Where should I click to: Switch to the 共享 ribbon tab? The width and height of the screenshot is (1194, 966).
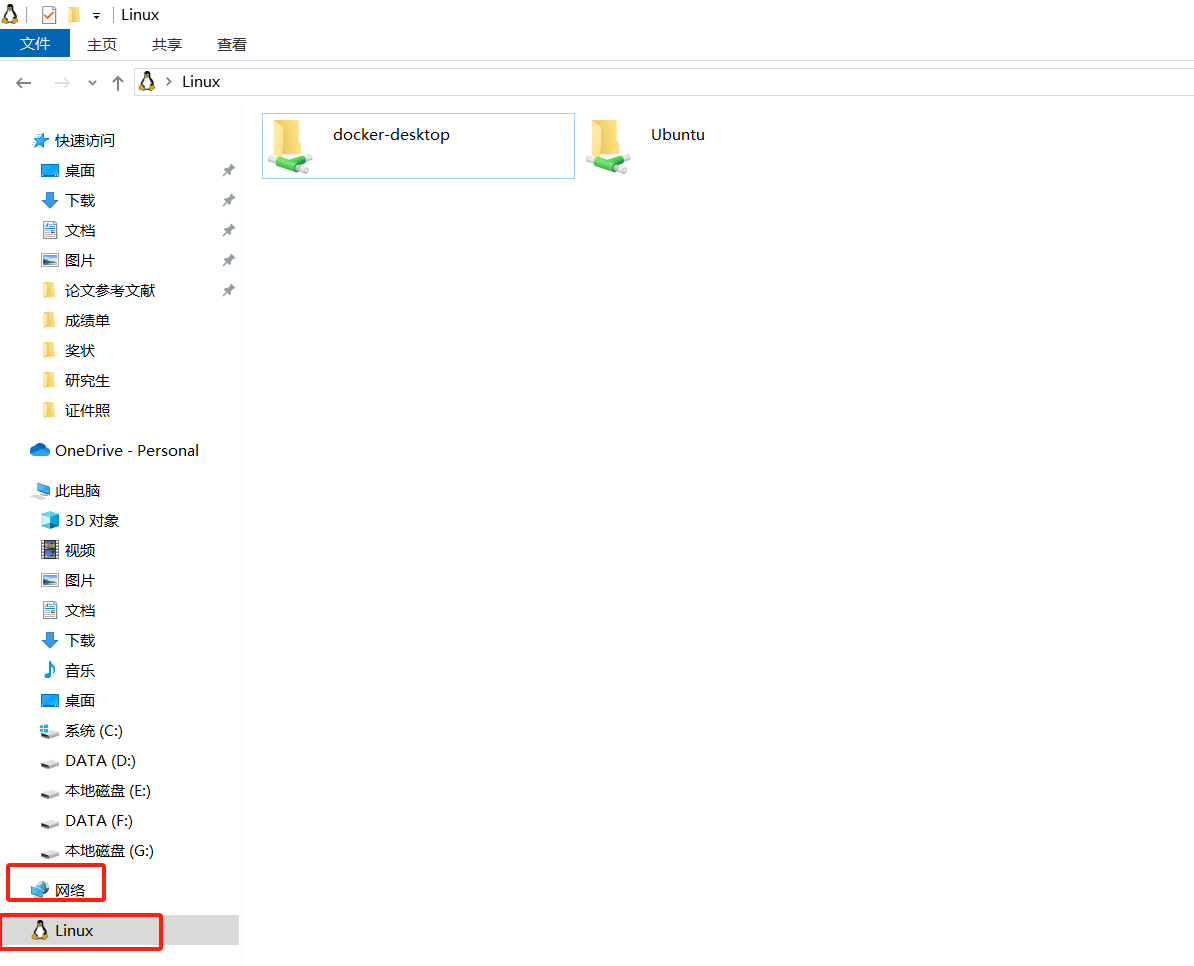[167, 45]
